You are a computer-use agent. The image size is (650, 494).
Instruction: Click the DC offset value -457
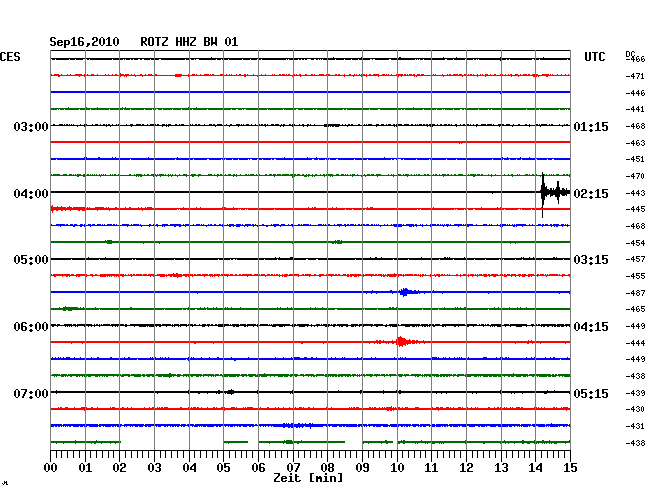[635, 259]
